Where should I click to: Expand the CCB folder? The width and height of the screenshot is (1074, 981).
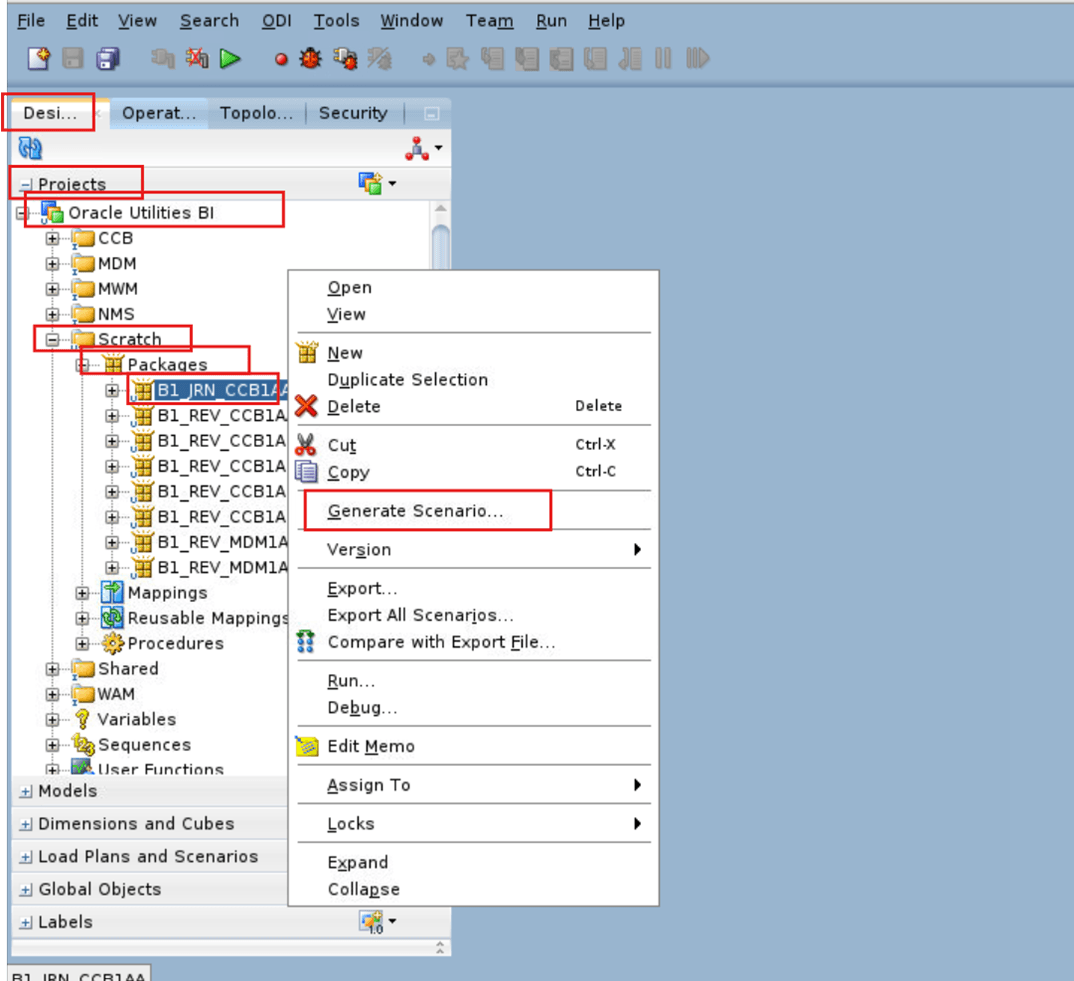[x=52, y=238]
